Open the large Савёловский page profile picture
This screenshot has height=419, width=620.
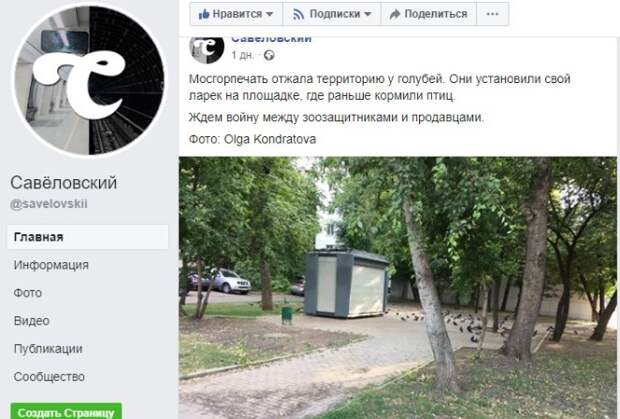[x=89, y=80]
